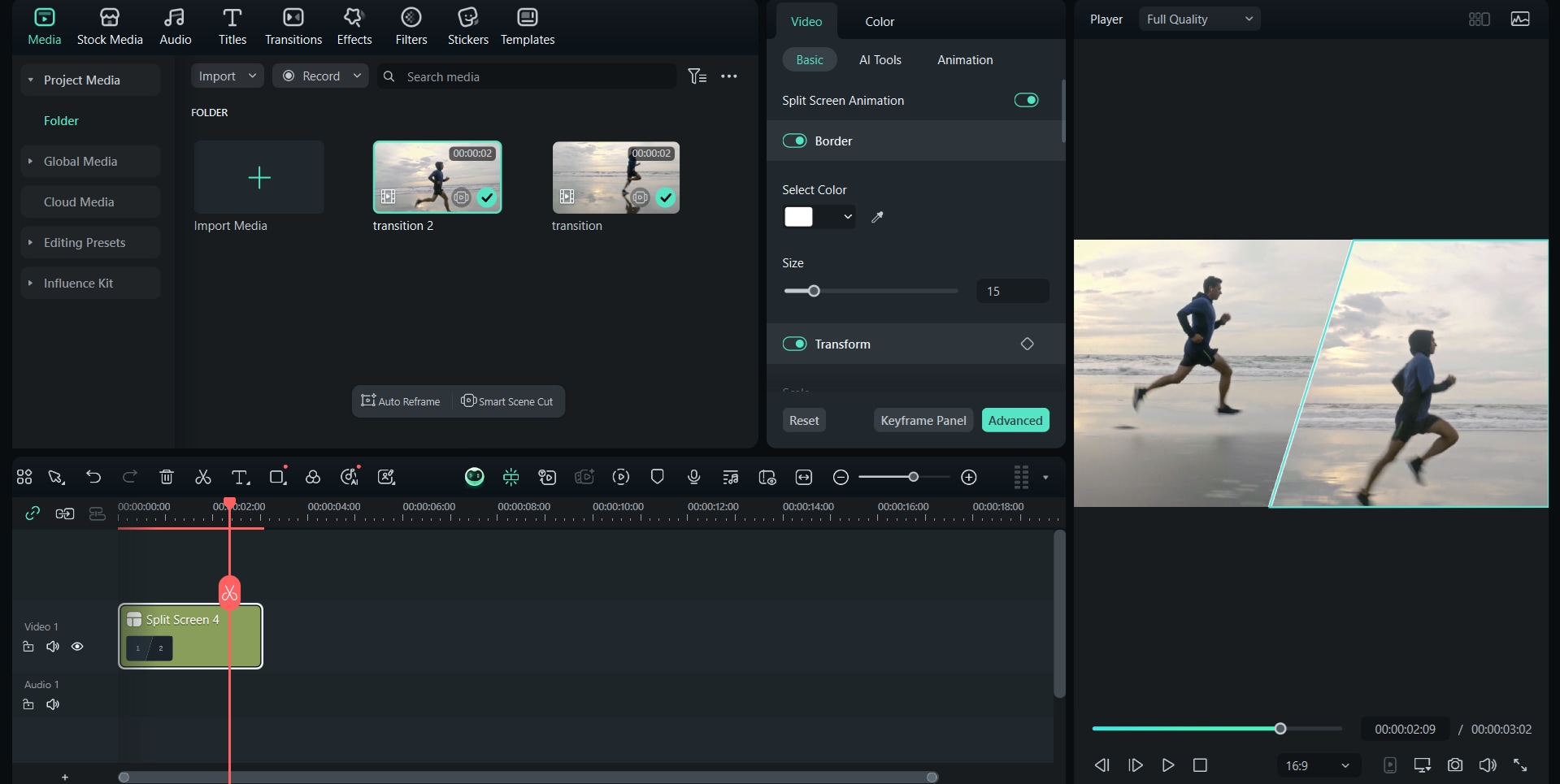The height and width of the screenshot is (784, 1560).
Task: Open the Stock Media tab
Action: pos(110,27)
